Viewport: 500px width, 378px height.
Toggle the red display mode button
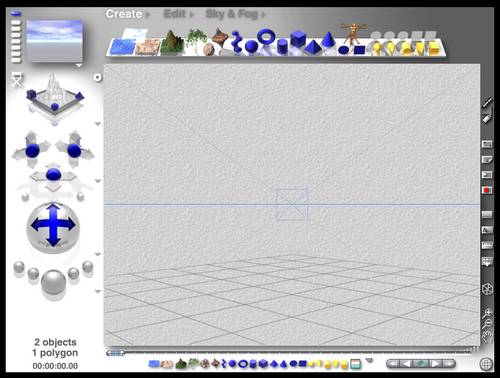pos(487,190)
